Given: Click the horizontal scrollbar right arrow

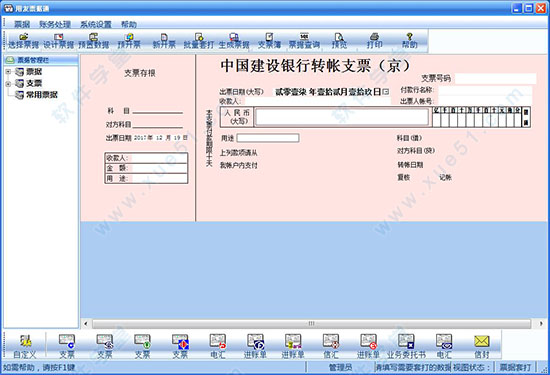Looking at the screenshot, I should point(541,323).
